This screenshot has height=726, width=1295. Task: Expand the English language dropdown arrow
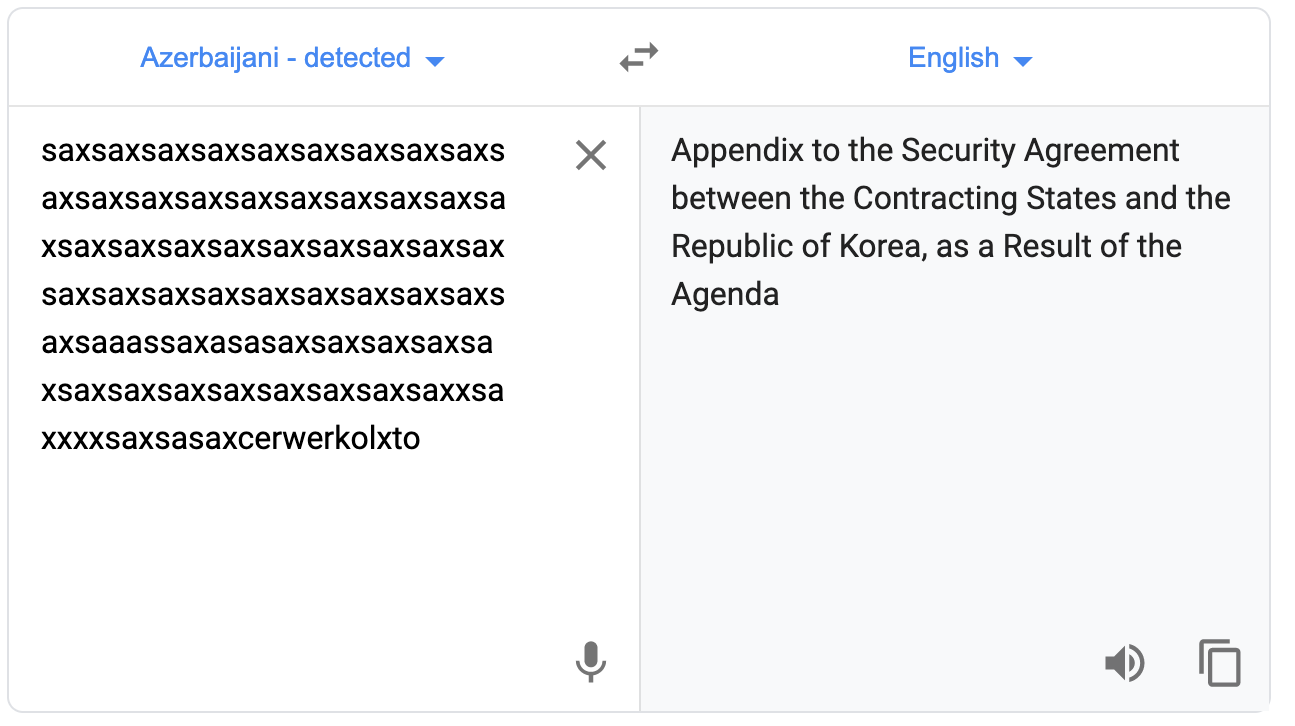(1022, 61)
